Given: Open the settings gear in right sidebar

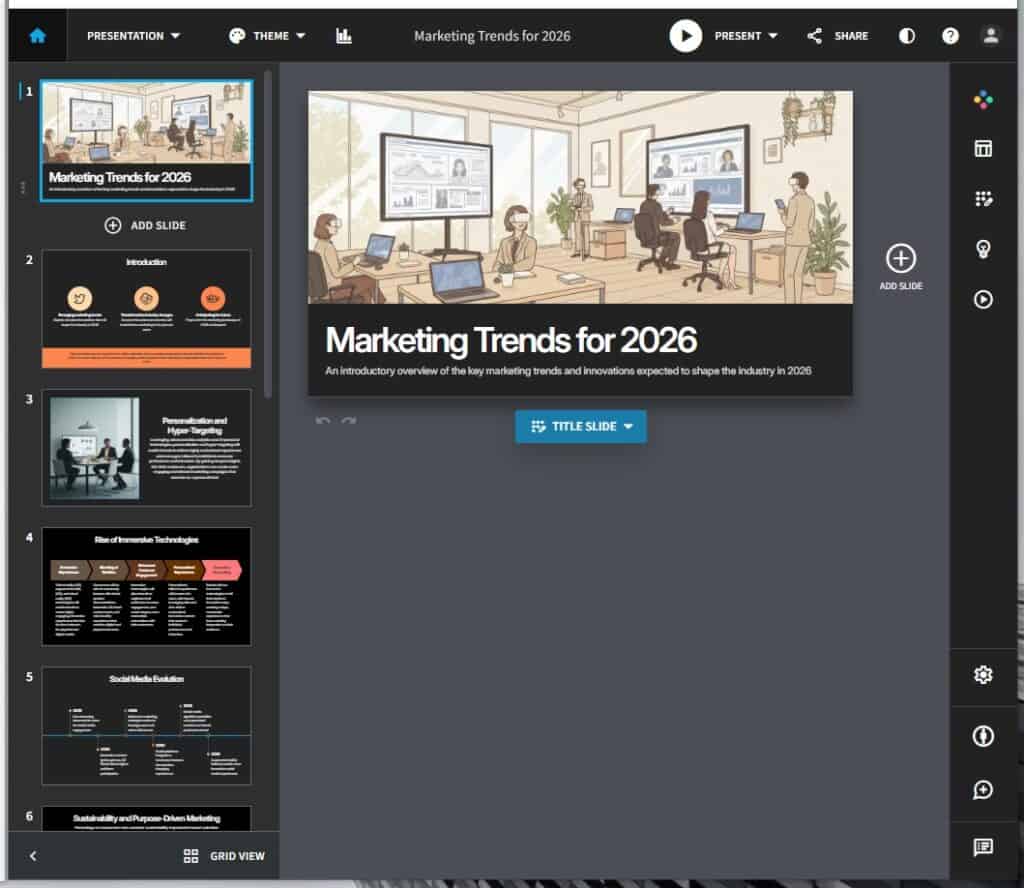Looking at the screenshot, I should coord(983,675).
